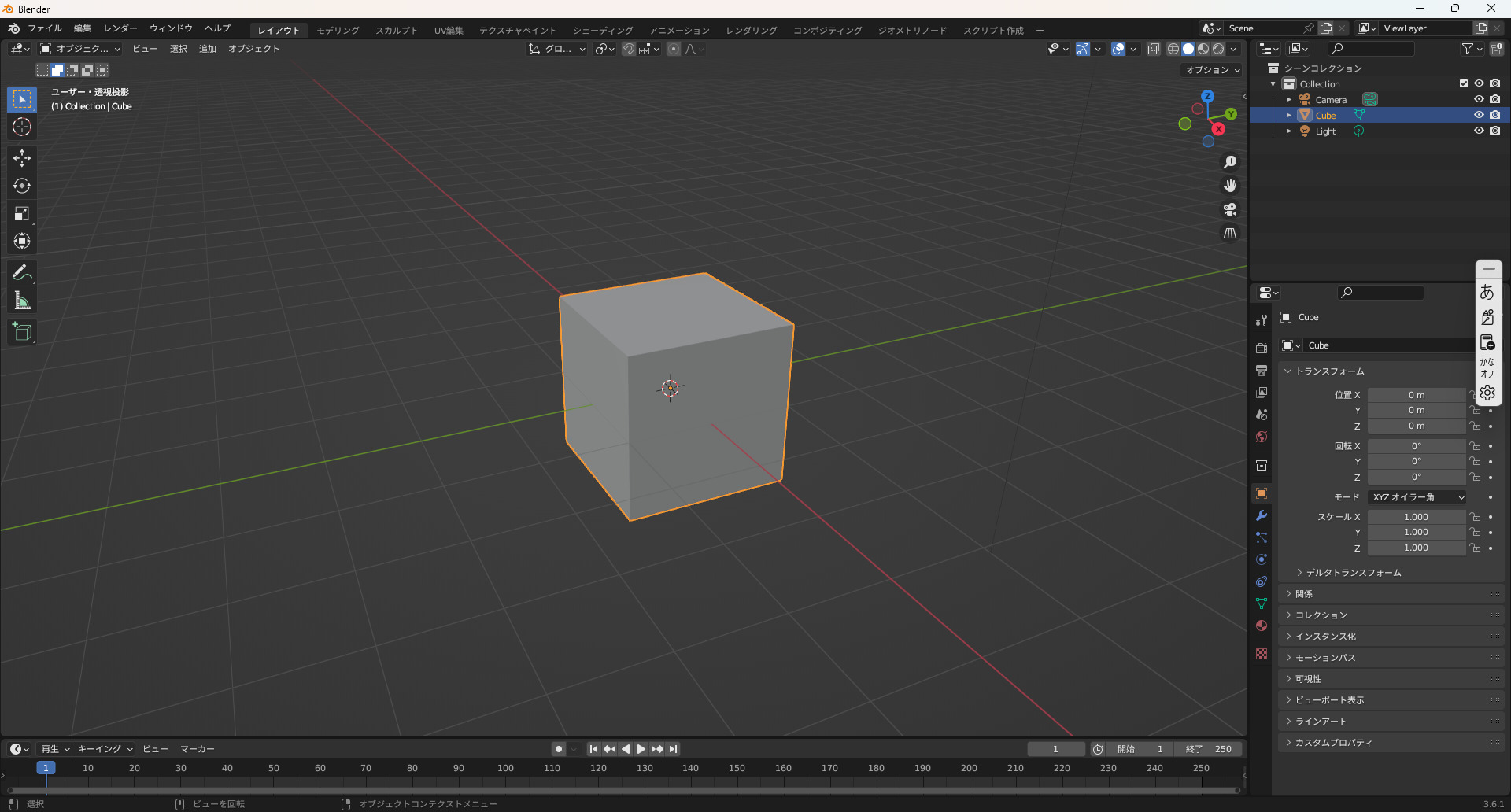Switch to the モデリング workspace tab
This screenshot has height=812, width=1511.
click(338, 30)
